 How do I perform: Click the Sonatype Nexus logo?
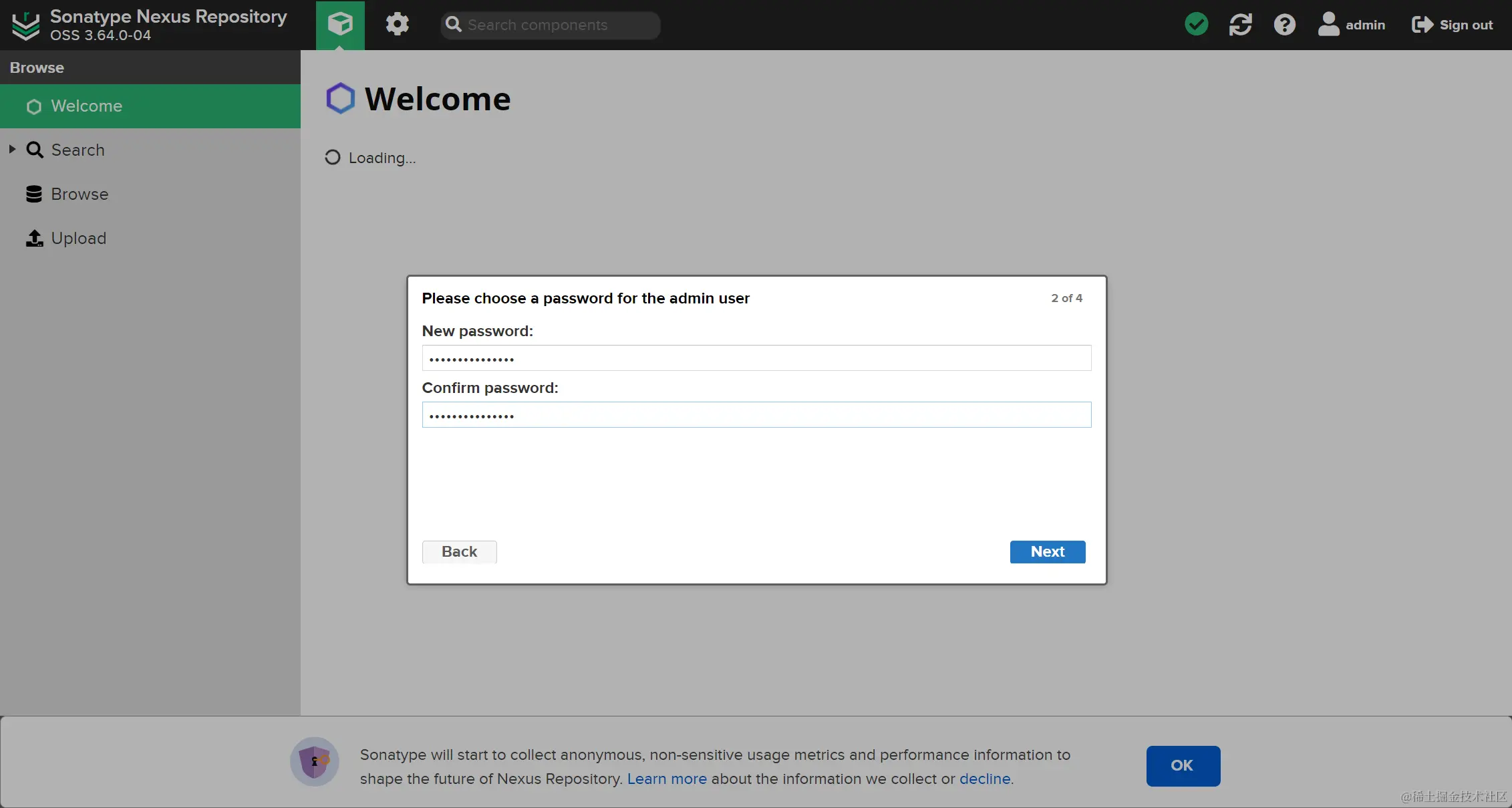(26, 25)
